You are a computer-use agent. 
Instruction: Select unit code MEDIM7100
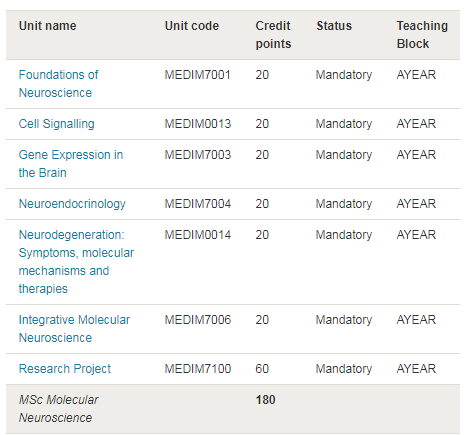[x=198, y=369]
